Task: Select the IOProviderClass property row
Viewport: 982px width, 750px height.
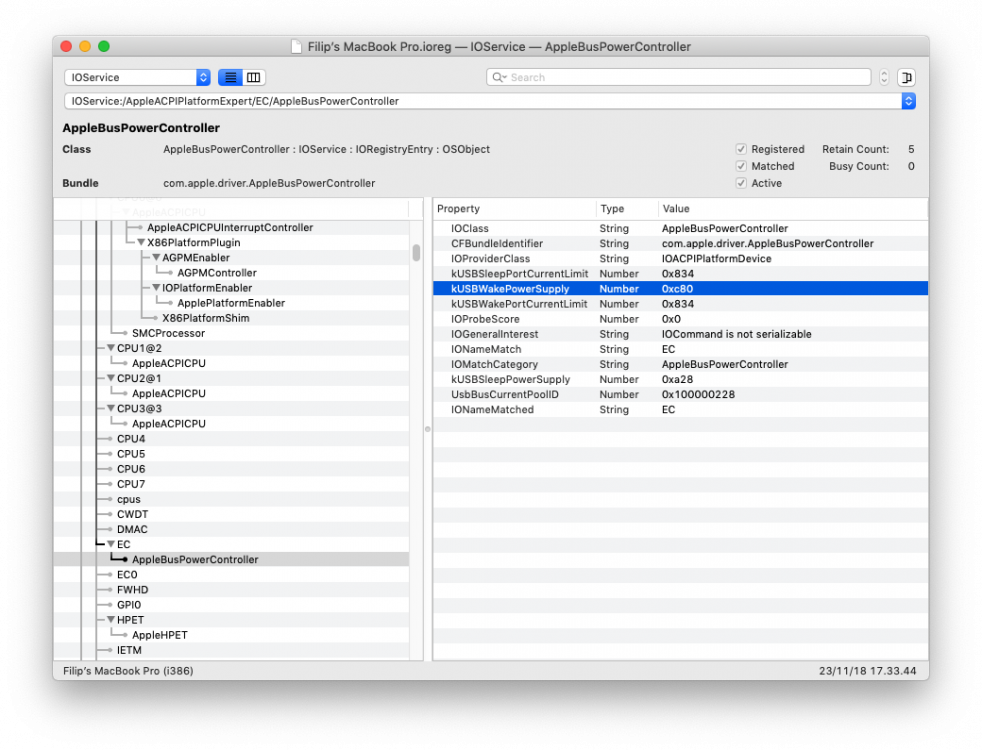Action: coord(680,259)
